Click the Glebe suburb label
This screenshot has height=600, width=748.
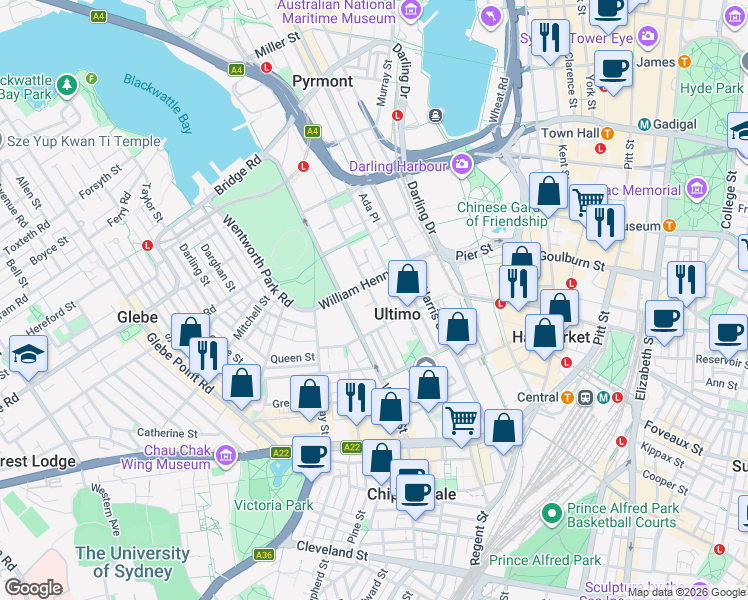click(x=137, y=317)
